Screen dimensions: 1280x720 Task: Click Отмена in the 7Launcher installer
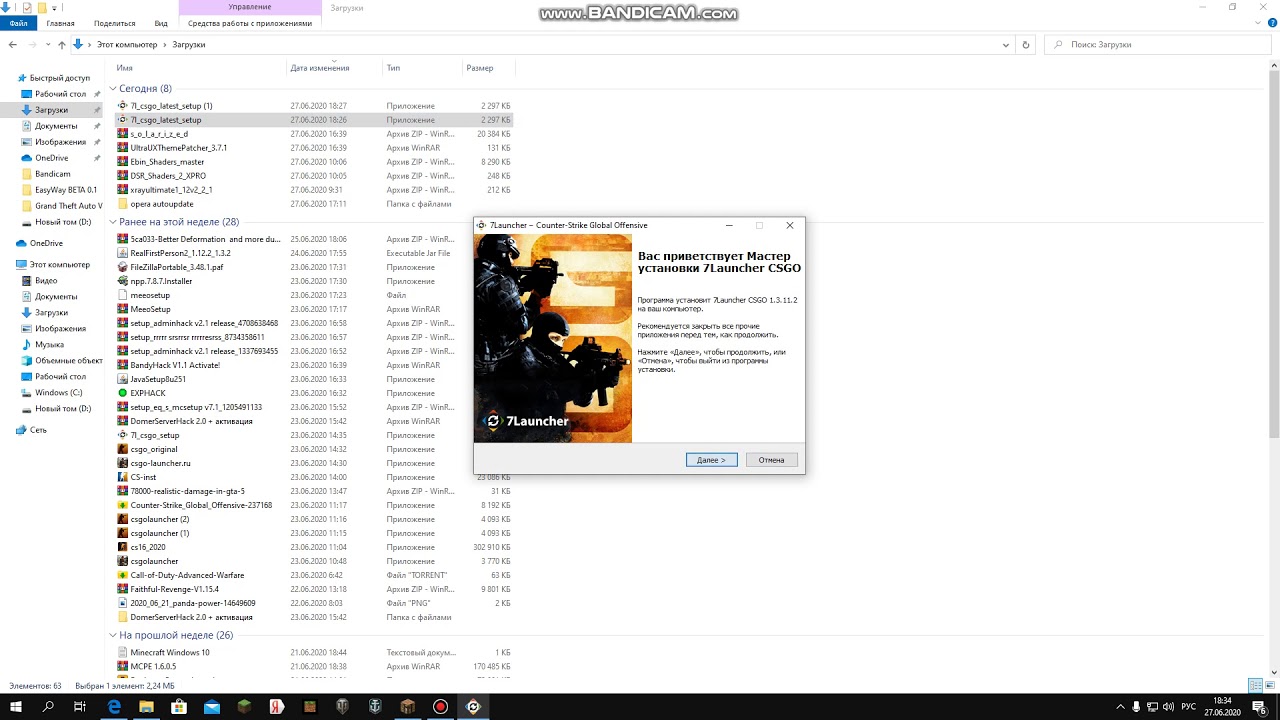point(771,460)
